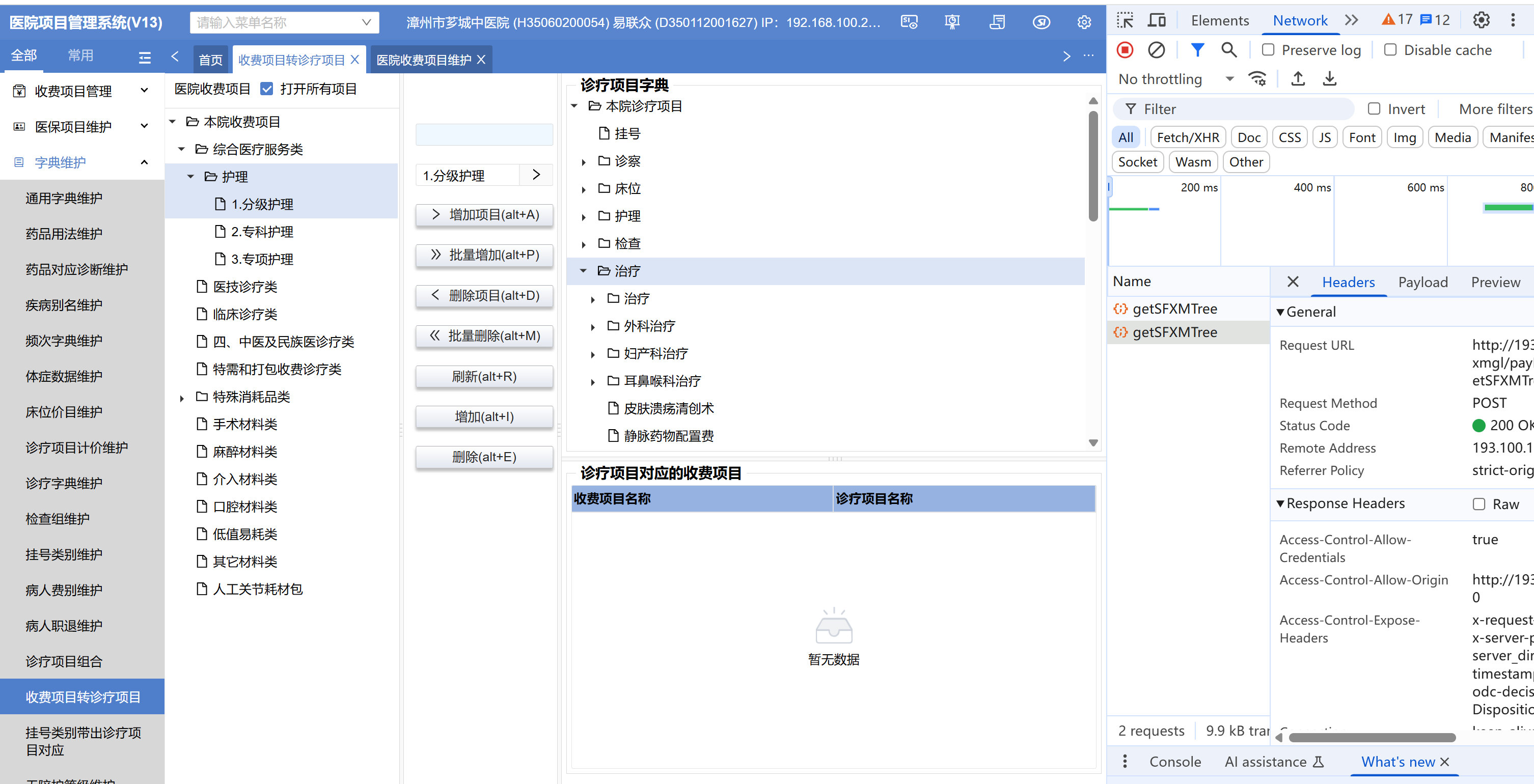Expand the 特殊消耗品类 tree node
Screen dimensions: 1534x784
(x=182, y=398)
